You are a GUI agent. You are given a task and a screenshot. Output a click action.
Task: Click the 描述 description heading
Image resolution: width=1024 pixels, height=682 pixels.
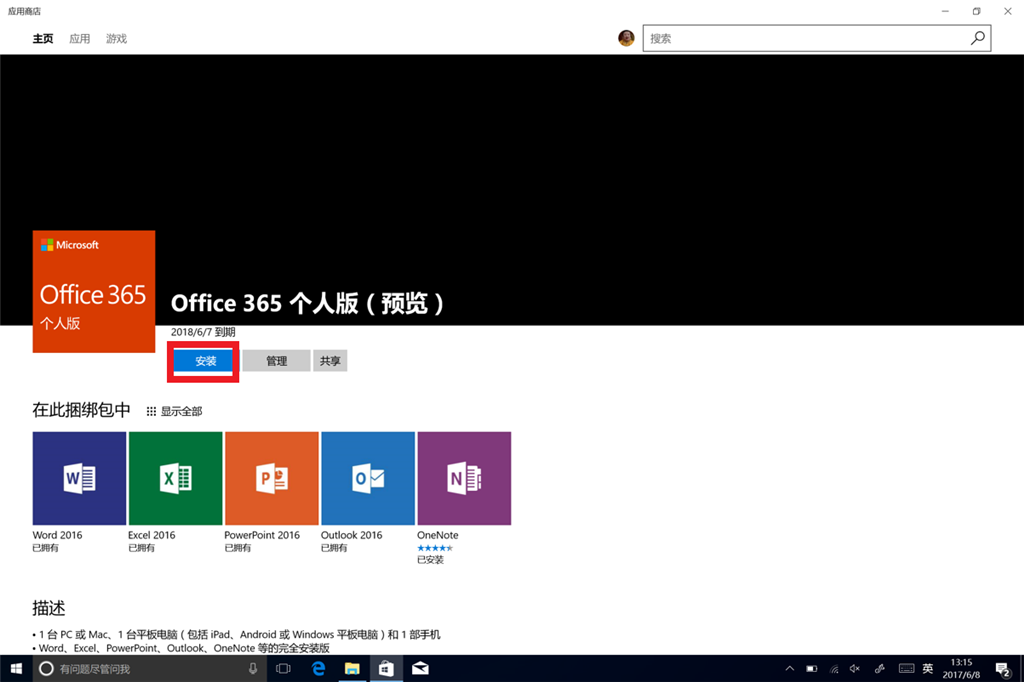[49, 608]
